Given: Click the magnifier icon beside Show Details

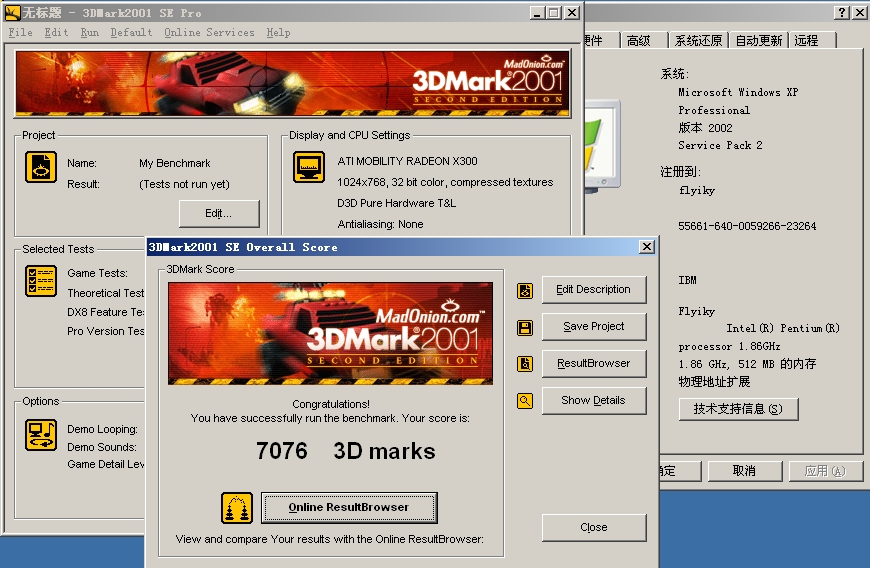Looking at the screenshot, I should point(525,400).
